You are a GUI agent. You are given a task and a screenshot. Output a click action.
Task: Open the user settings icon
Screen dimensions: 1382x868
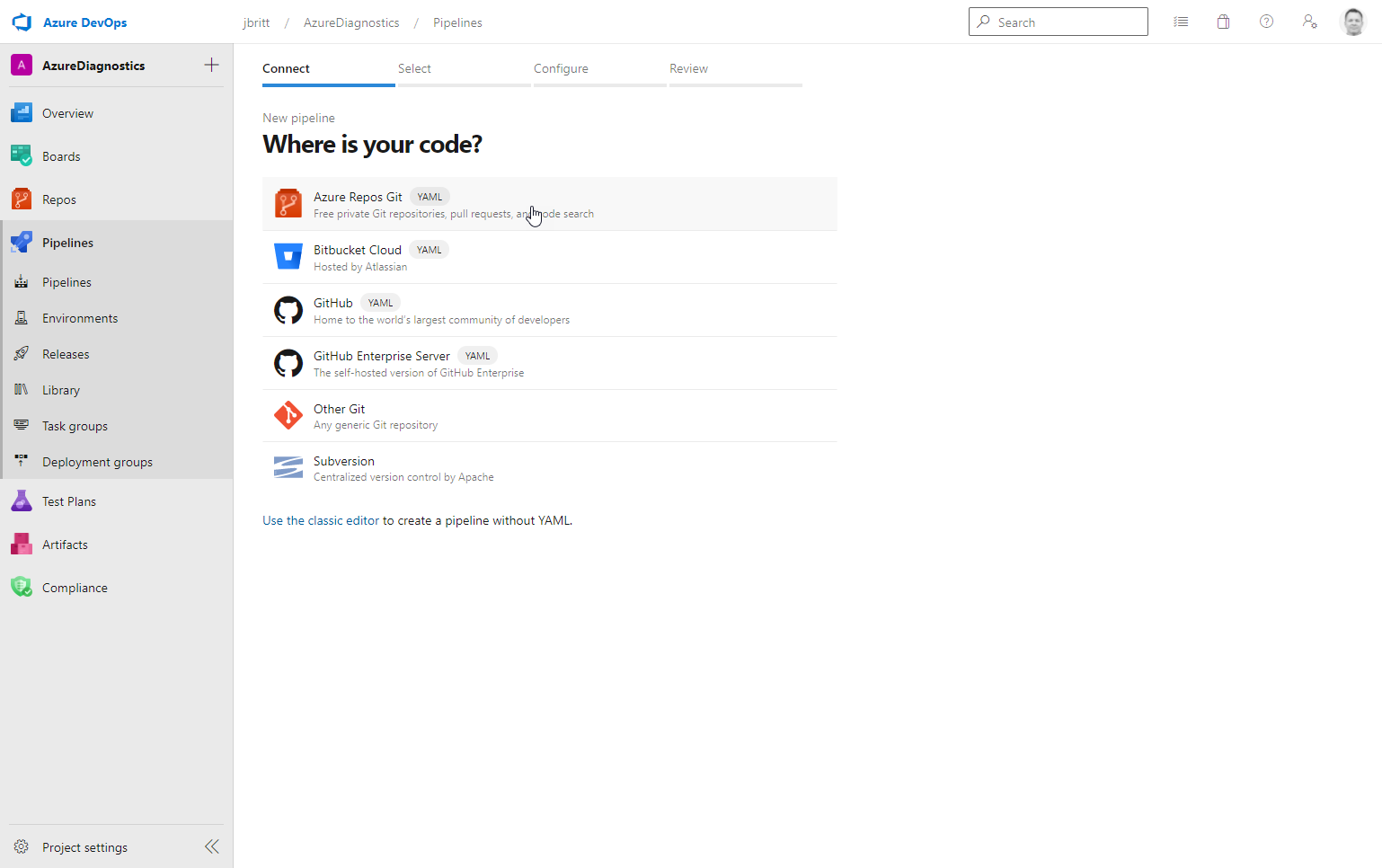(x=1310, y=22)
